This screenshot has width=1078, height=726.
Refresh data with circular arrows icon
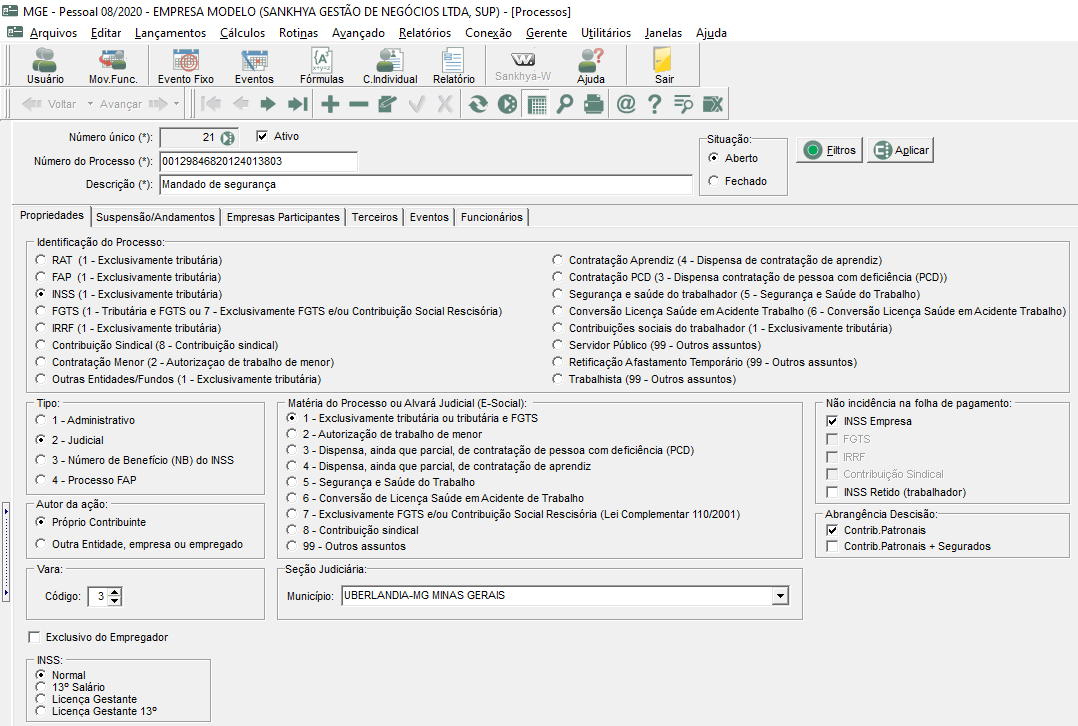coord(478,104)
